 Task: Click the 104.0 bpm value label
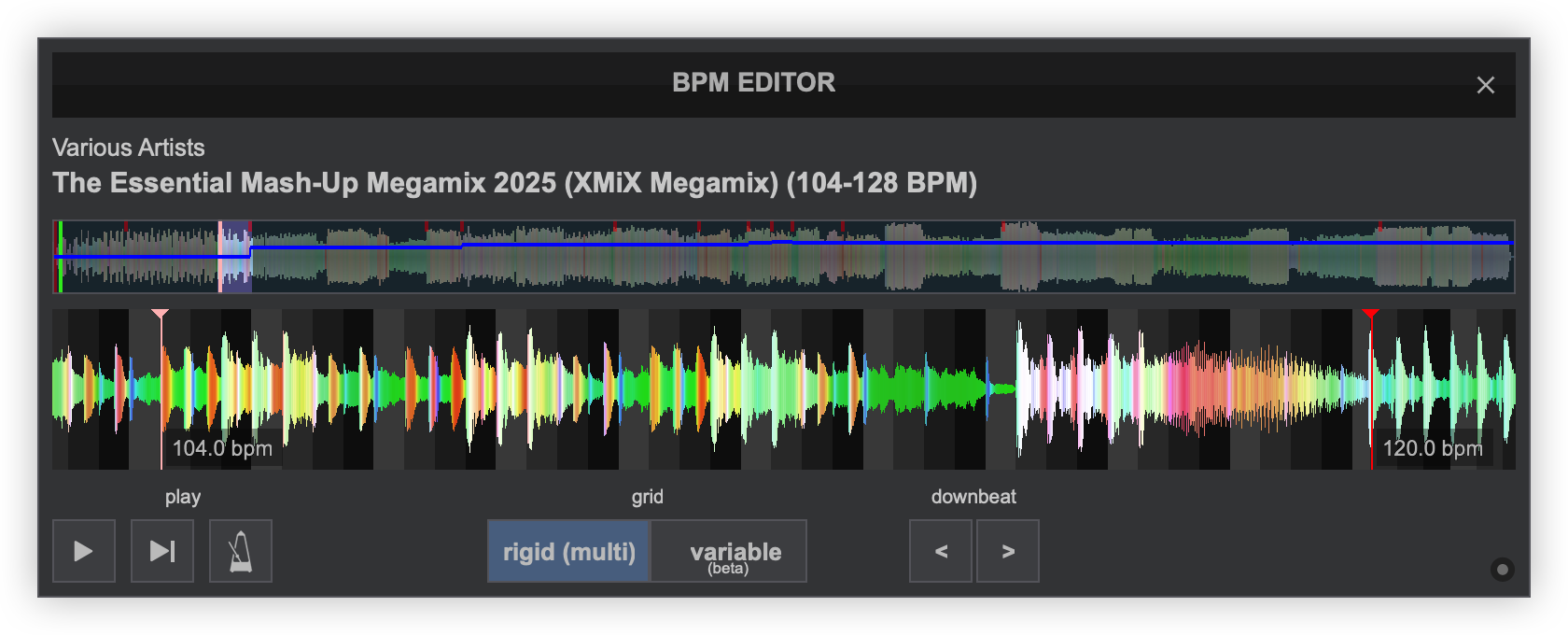point(222,448)
